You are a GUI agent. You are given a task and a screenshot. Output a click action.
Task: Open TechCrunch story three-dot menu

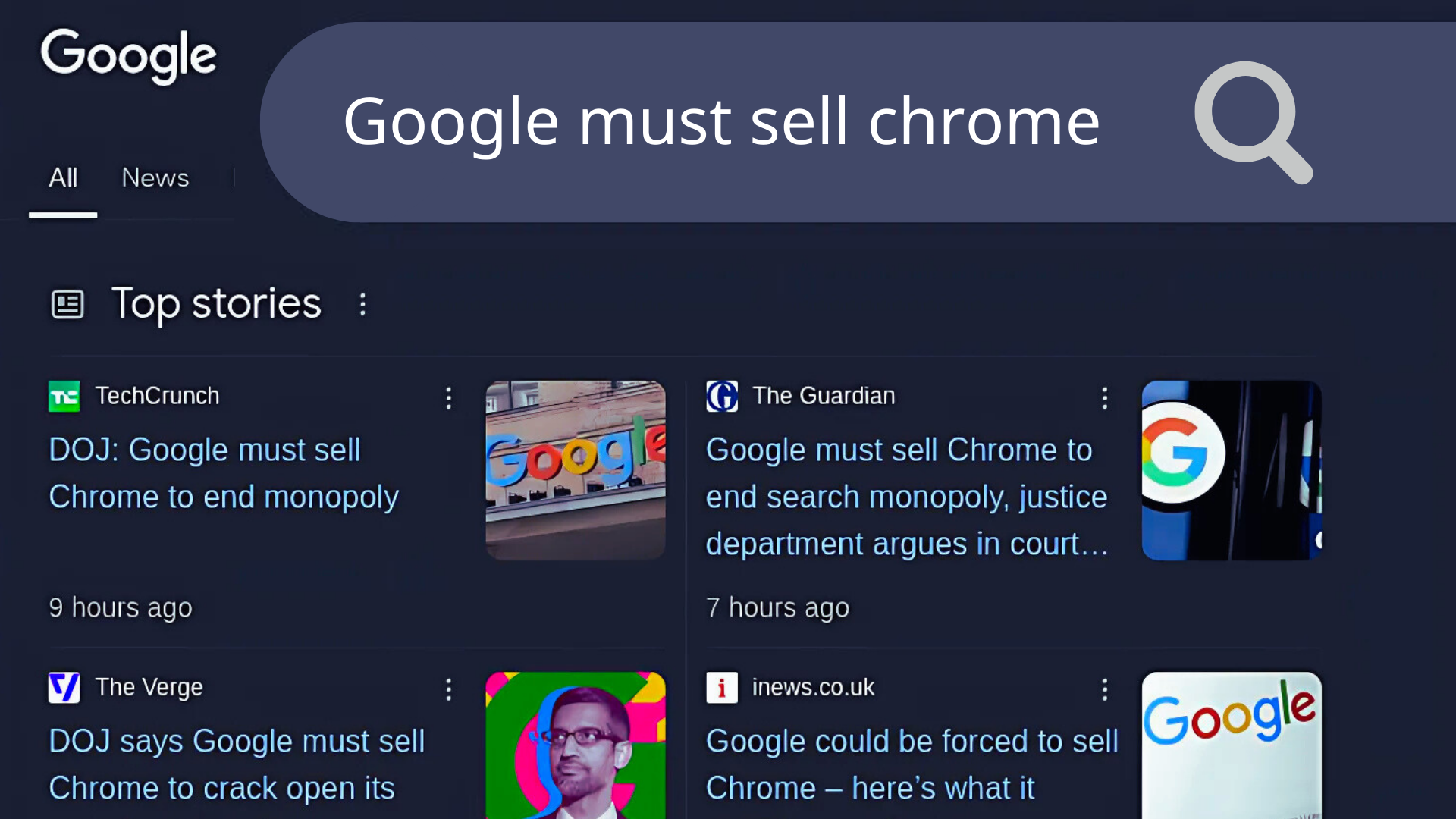coord(449,397)
